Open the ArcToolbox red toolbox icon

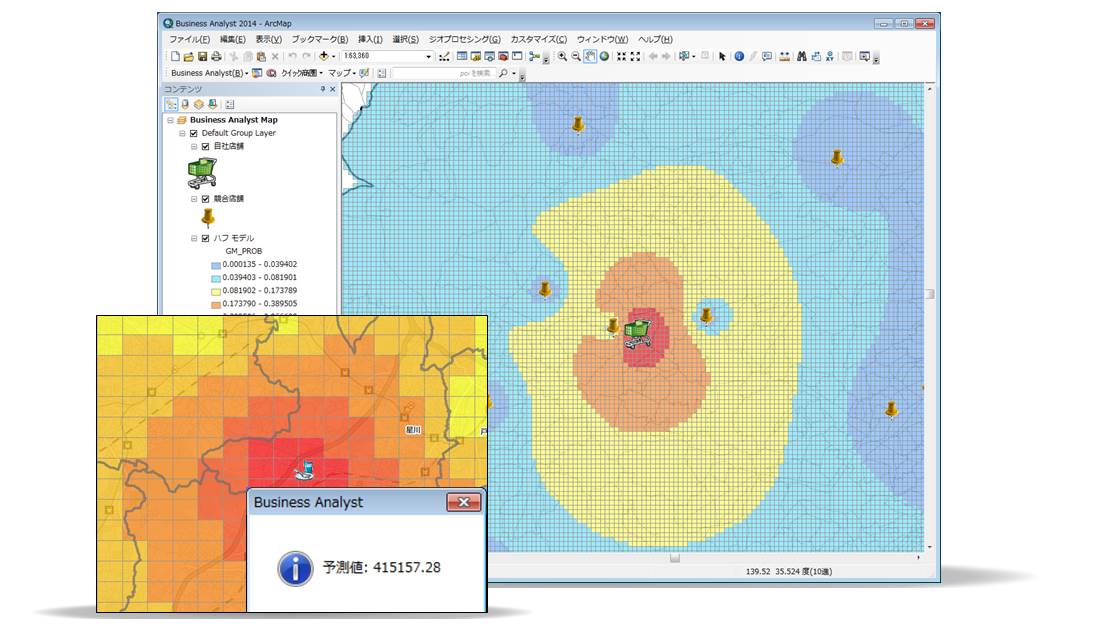pos(503,57)
